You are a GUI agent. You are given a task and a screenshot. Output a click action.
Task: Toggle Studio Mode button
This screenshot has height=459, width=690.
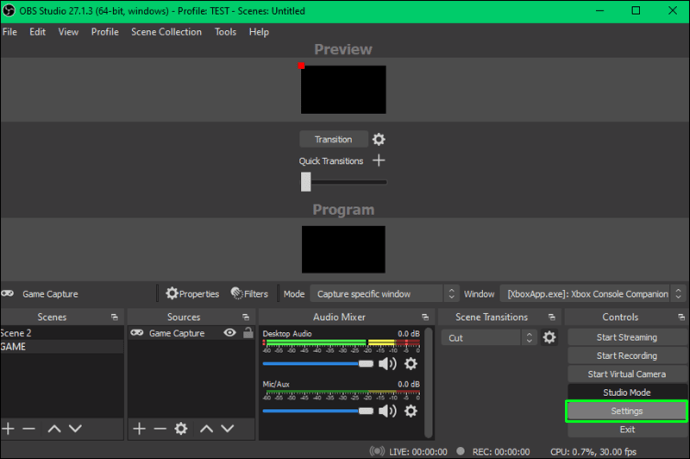click(x=627, y=392)
